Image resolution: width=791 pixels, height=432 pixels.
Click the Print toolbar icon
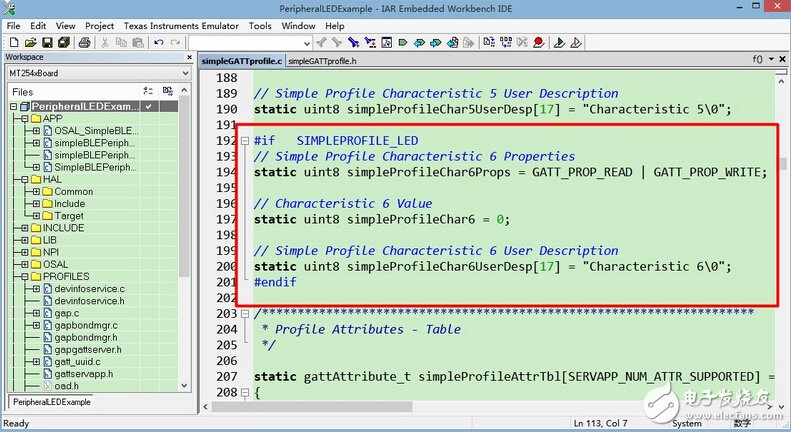click(85, 43)
